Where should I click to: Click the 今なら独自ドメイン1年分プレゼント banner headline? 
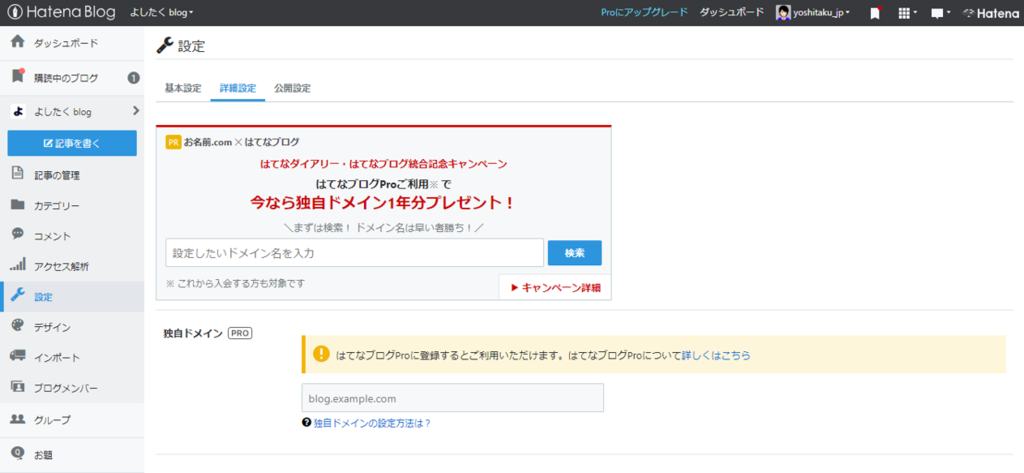click(x=383, y=203)
